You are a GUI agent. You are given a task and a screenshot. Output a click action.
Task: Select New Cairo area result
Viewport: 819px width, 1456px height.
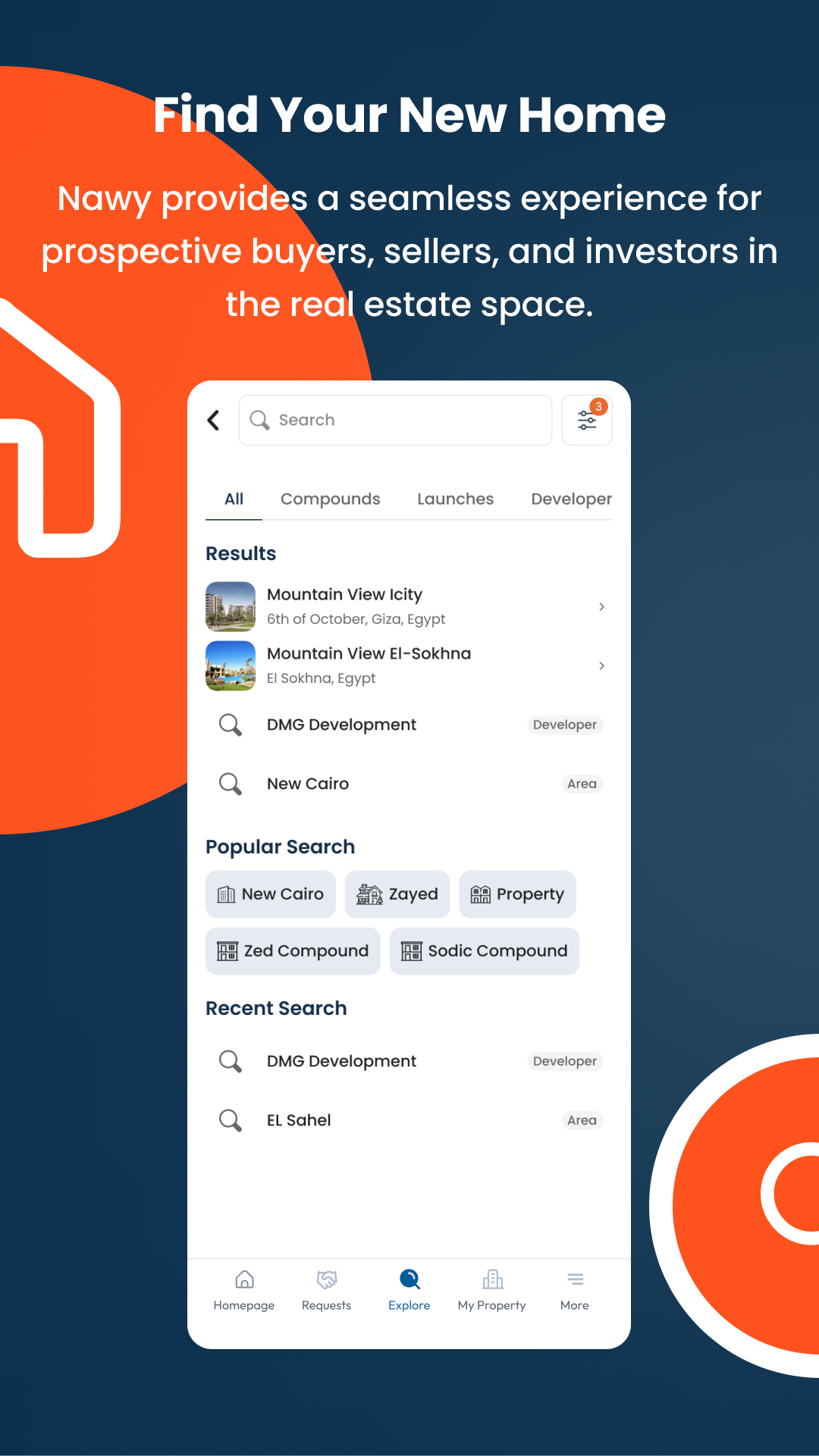click(308, 784)
